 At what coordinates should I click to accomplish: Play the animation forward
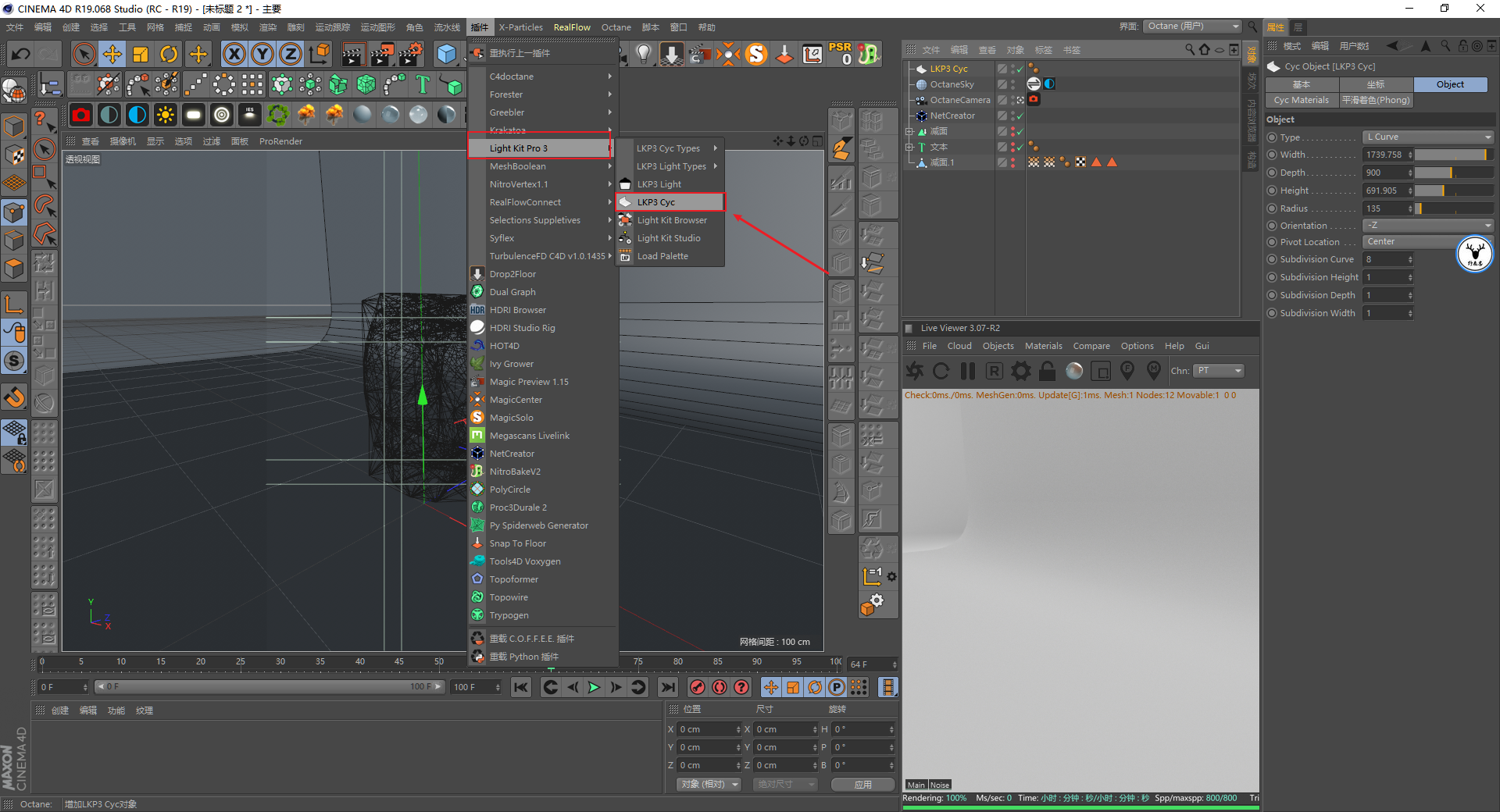click(x=594, y=687)
